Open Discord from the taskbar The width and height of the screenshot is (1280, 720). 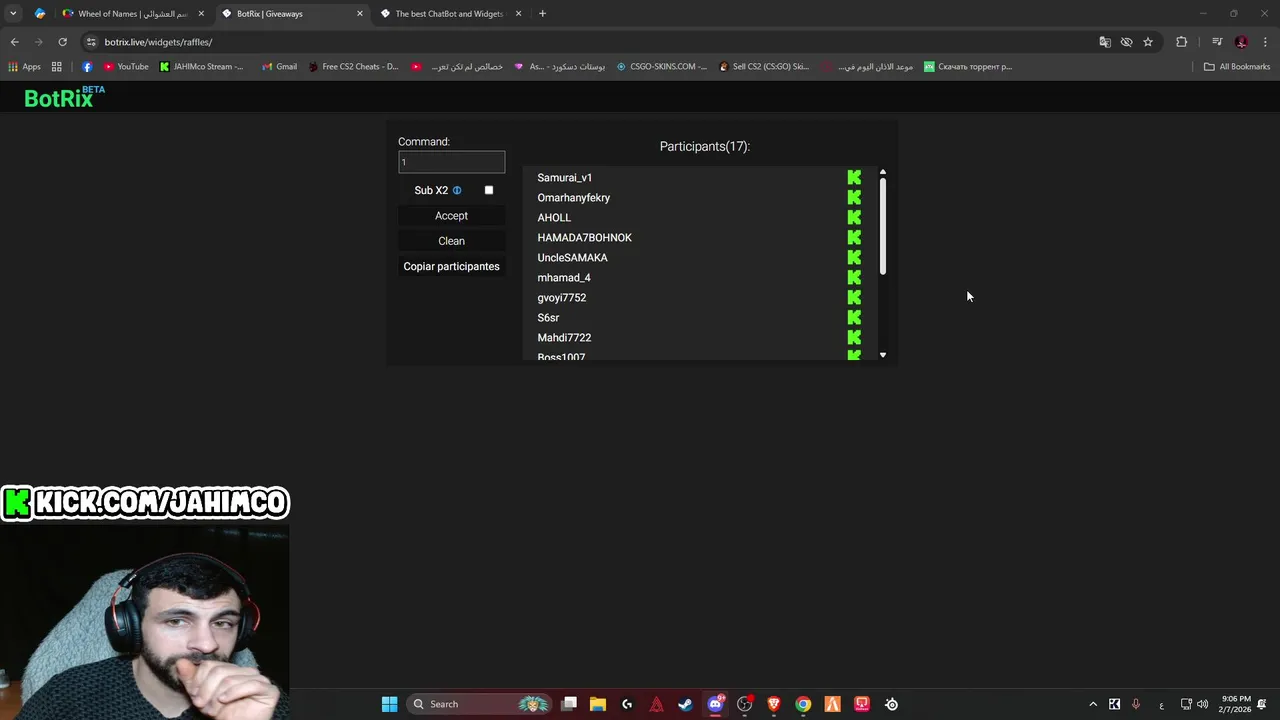715,704
